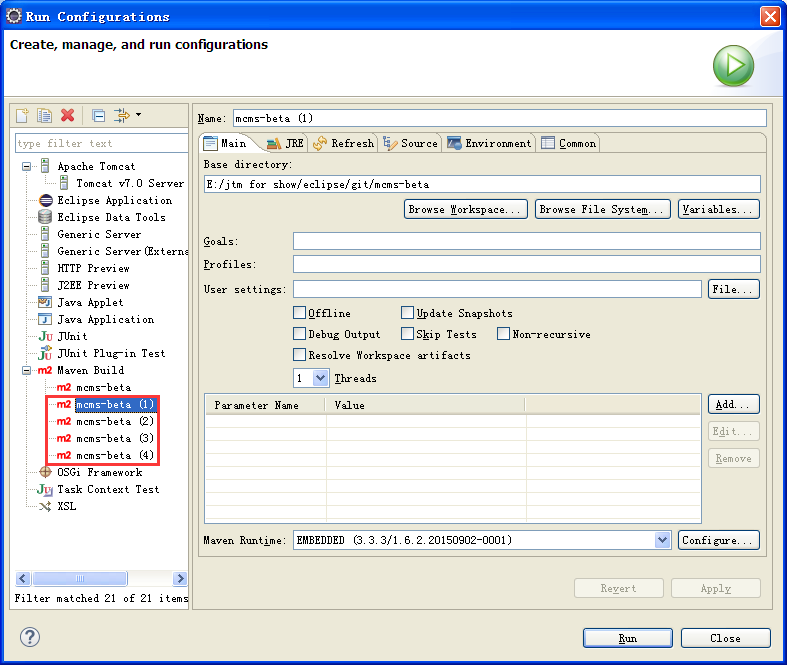This screenshot has width=787, height=665.
Task: Click the Maven Build m2 icon
Action: click(45, 370)
